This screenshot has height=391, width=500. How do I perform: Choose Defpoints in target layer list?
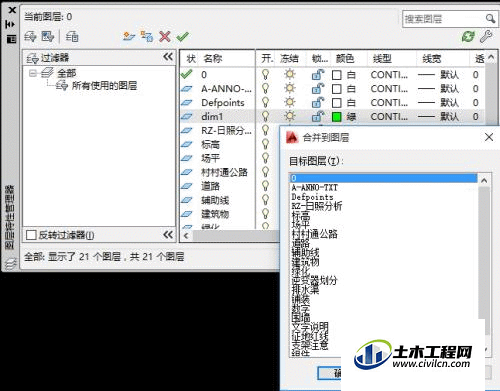pyautogui.click(x=312, y=197)
